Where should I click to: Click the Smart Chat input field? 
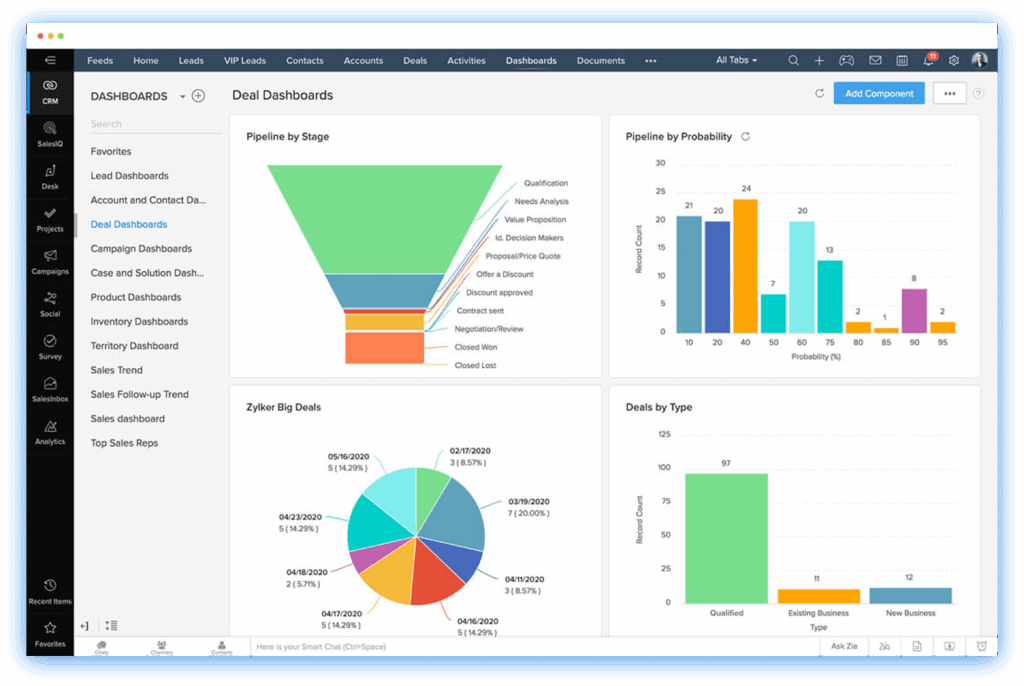coord(534,647)
